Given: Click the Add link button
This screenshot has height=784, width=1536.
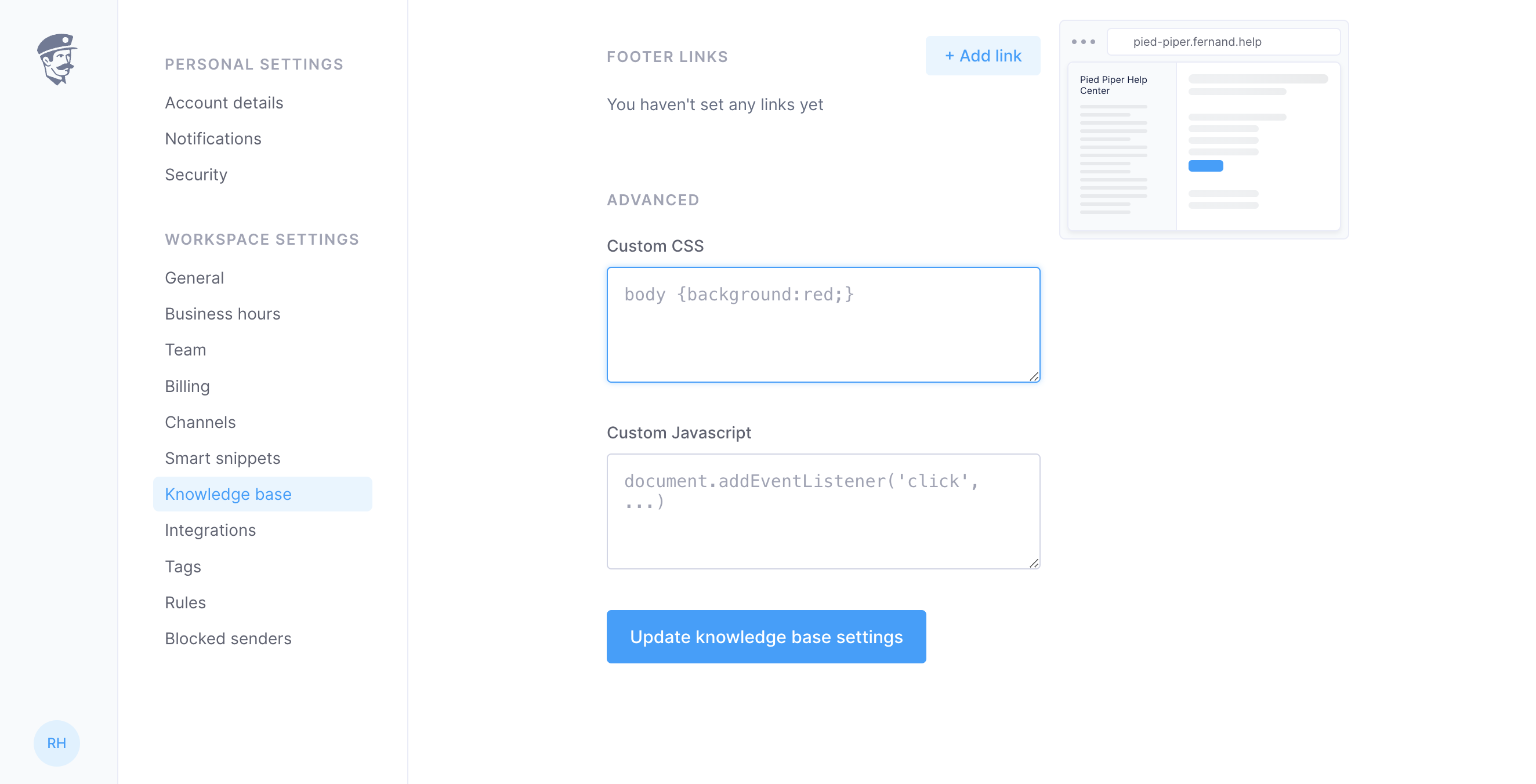Looking at the screenshot, I should tap(983, 56).
